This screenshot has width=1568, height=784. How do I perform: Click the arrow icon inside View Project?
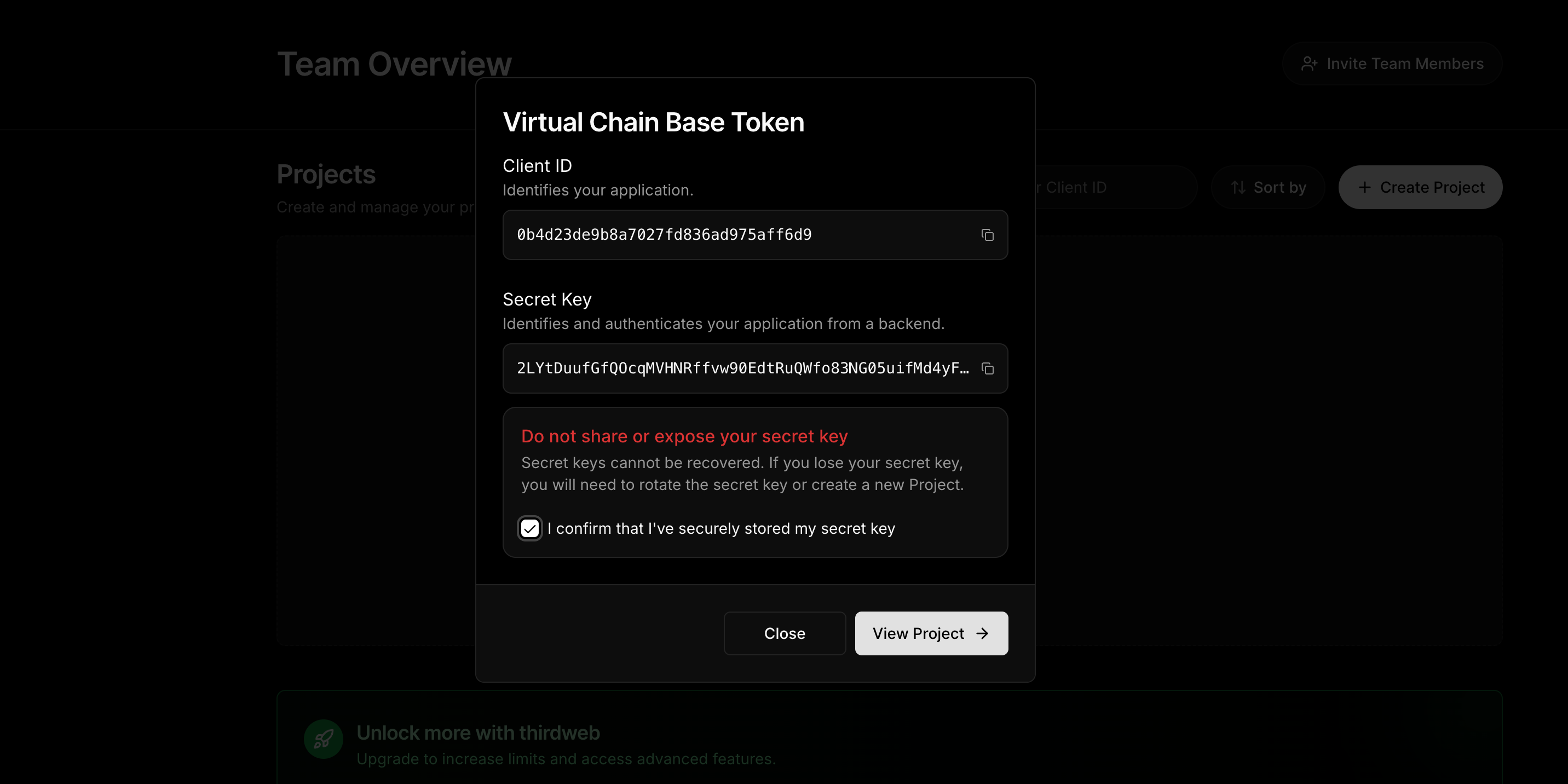point(982,633)
